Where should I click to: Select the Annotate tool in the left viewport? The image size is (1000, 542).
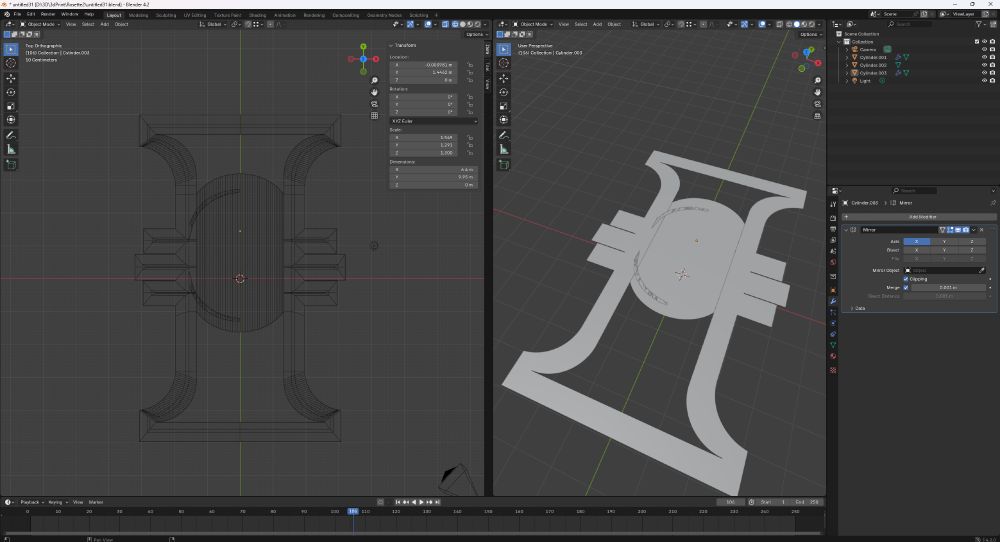(11, 135)
